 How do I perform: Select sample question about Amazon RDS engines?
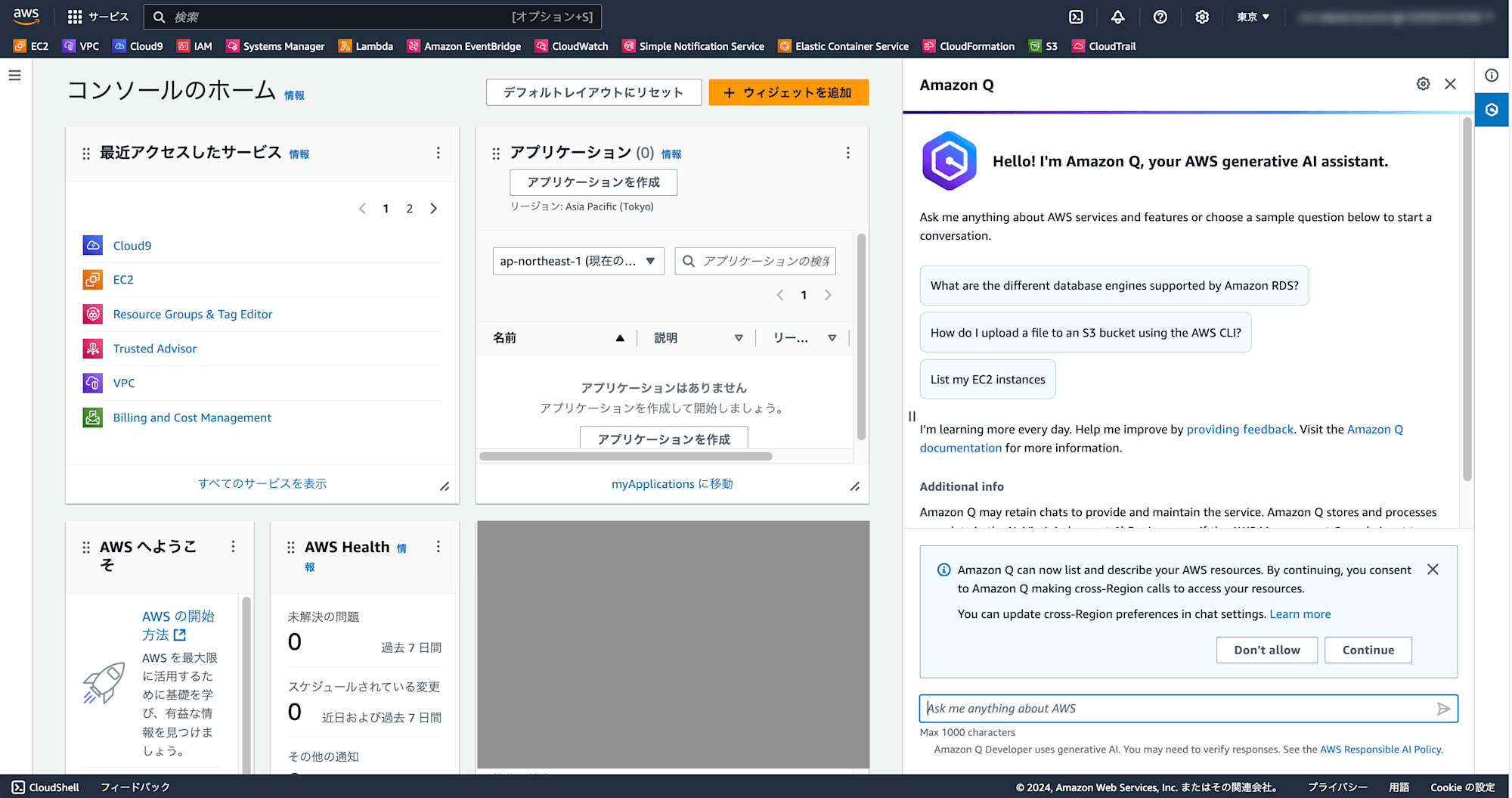click(x=1114, y=286)
